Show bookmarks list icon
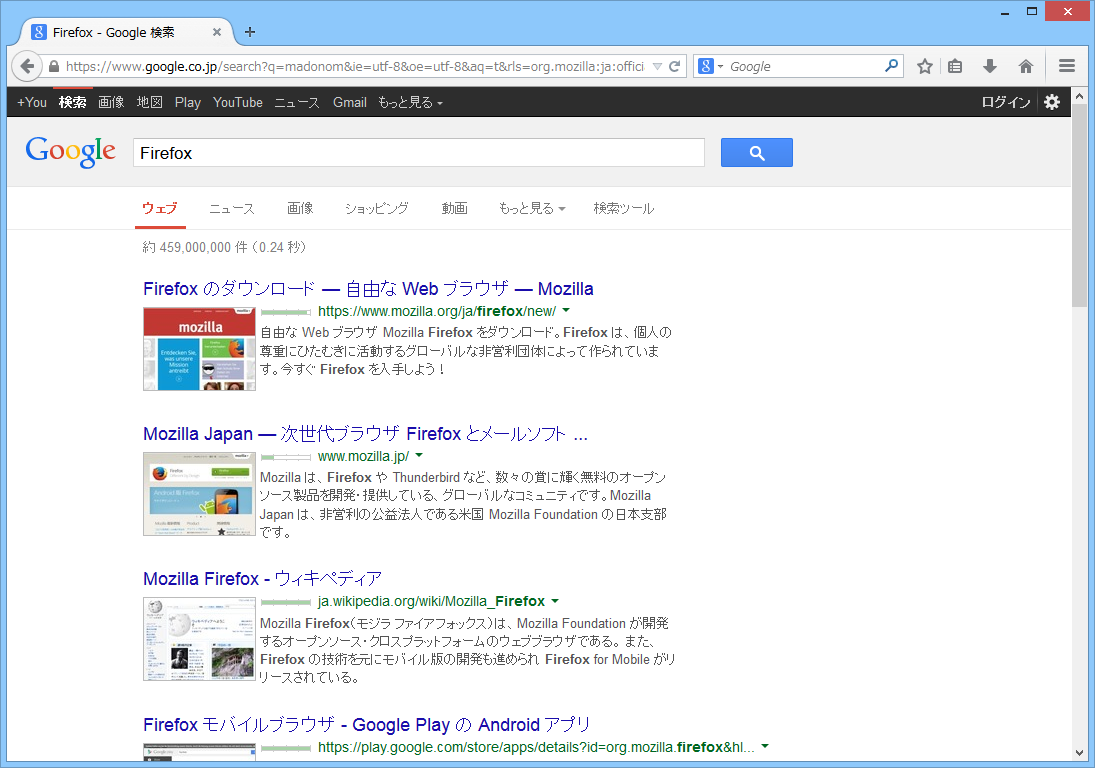1095x768 pixels. click(x=955, y=66)
